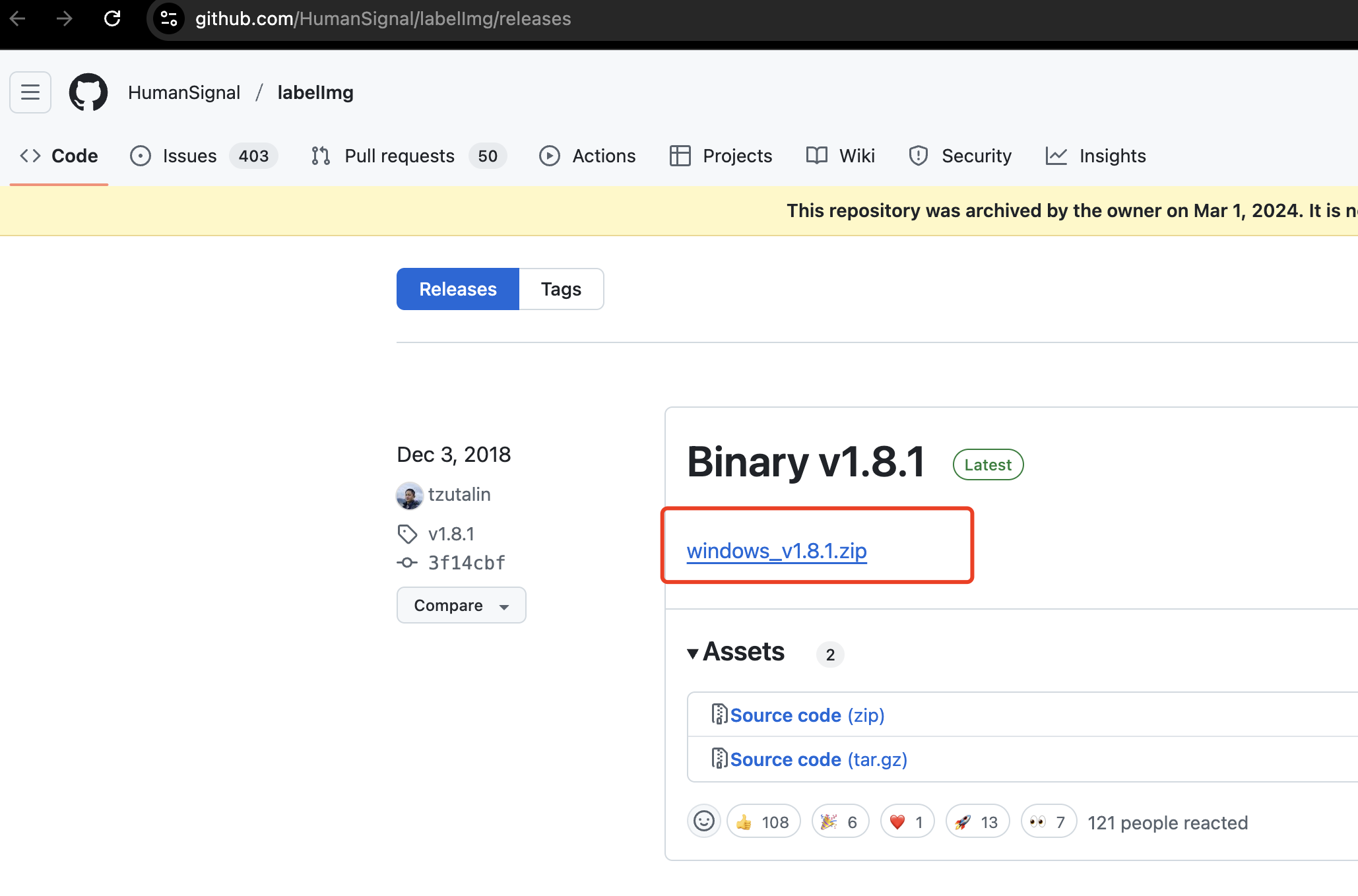Image resolution: width=1358 pixels, height=896 pixels.
Task: Click the Dec 3, 2018 release date
Action: coord(454,455)
